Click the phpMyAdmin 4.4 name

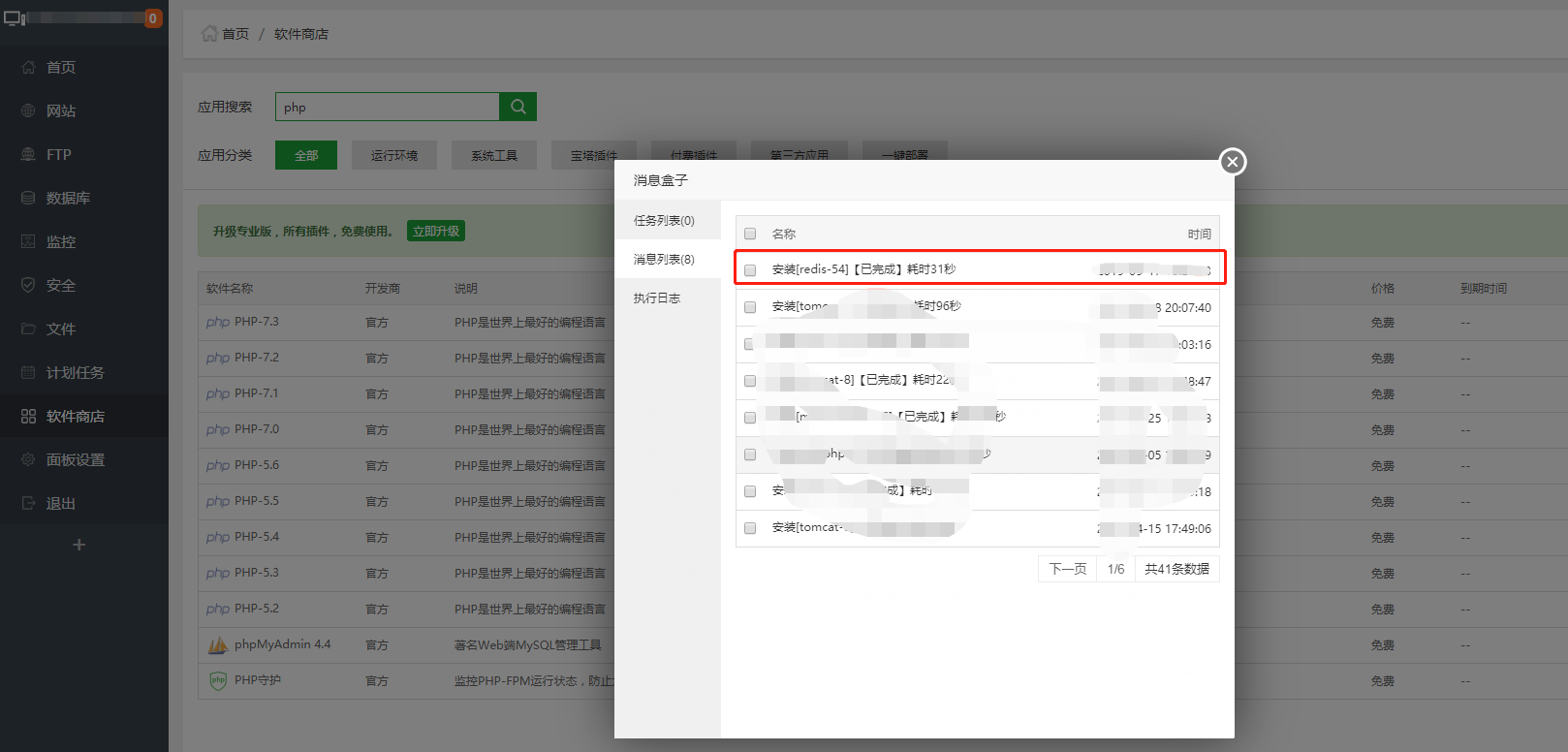click(x=283, y=644)
